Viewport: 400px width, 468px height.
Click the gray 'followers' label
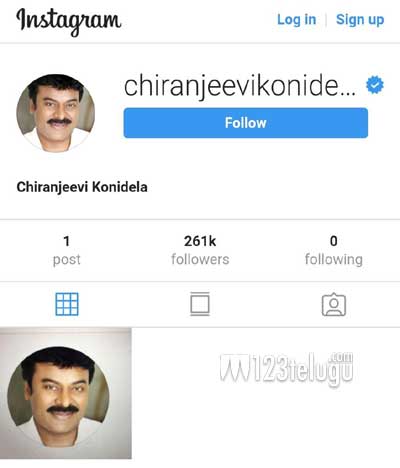200,259
